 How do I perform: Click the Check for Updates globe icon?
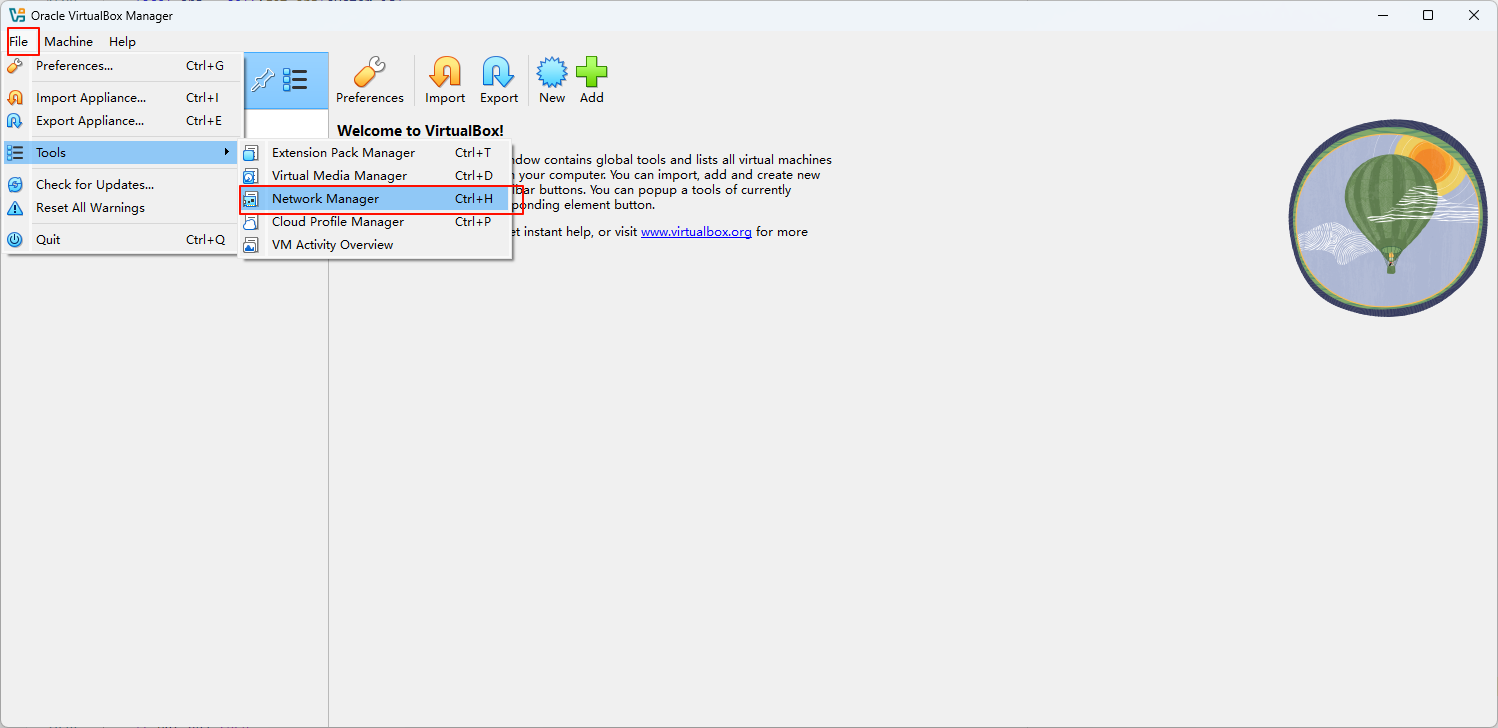15,185
